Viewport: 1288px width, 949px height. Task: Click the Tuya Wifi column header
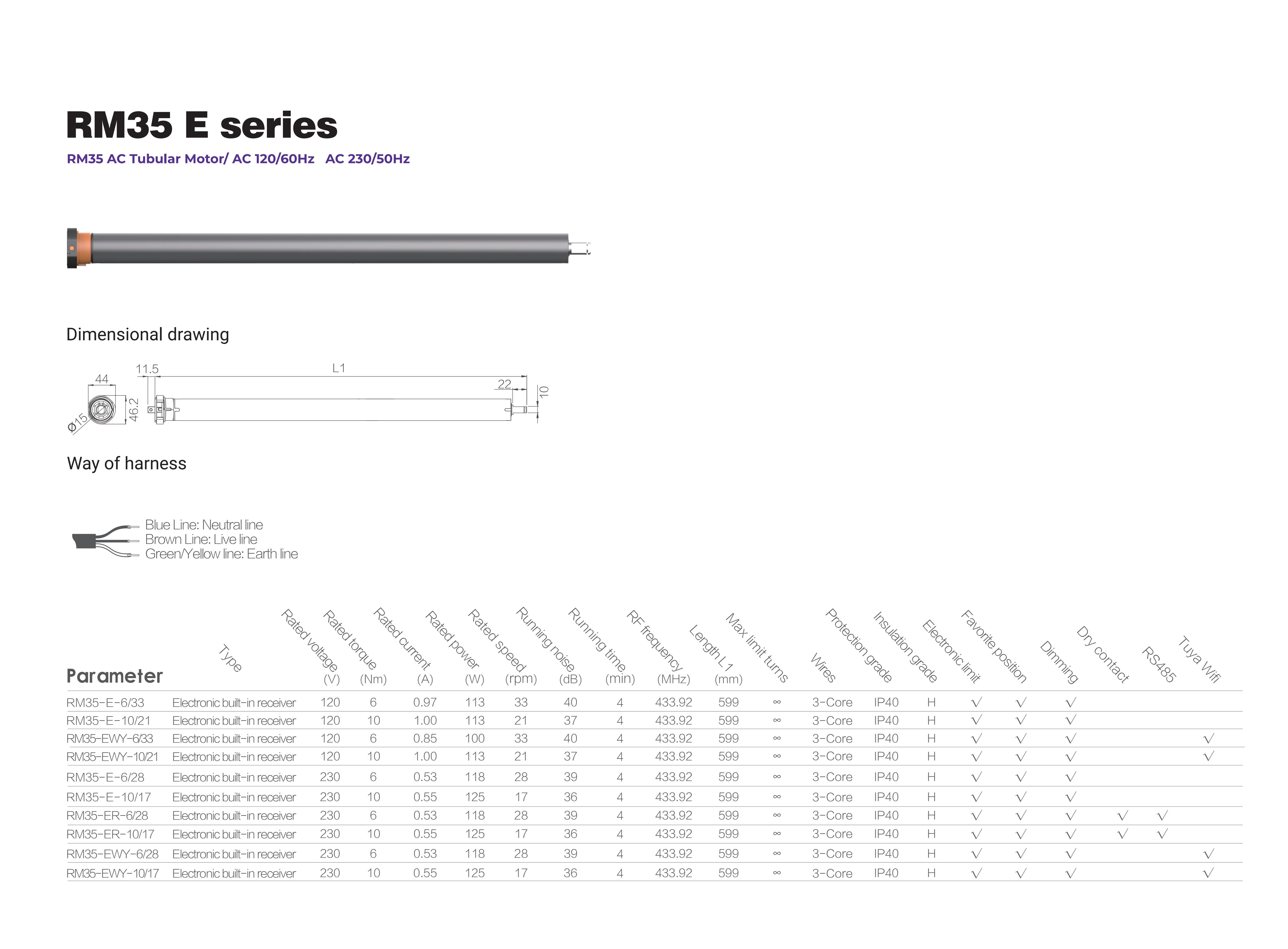coord(1199,659)
